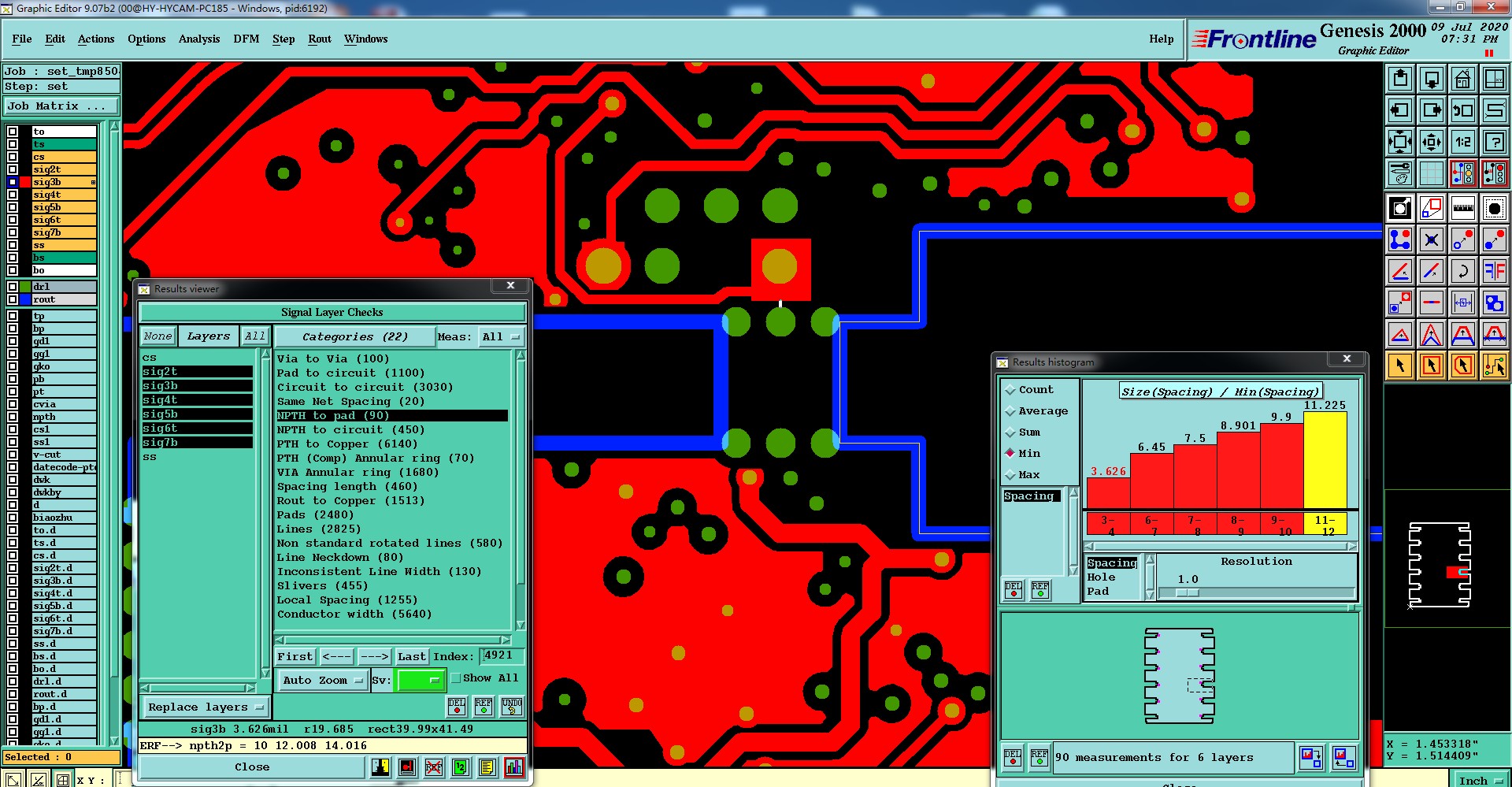
Task: Click the pan up icon in the right toolbar
Action: 1400,79
